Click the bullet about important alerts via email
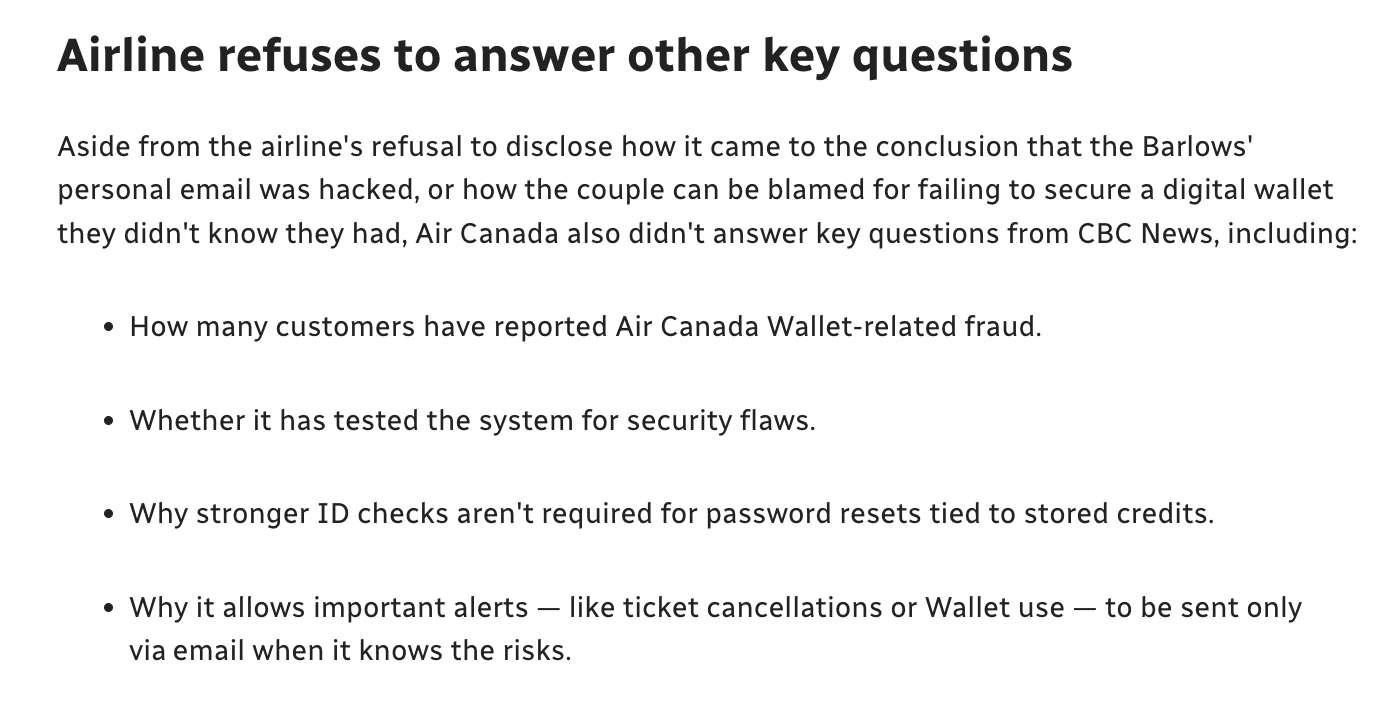This screenshot has height=702, width=1386. [x=715, y=629]
